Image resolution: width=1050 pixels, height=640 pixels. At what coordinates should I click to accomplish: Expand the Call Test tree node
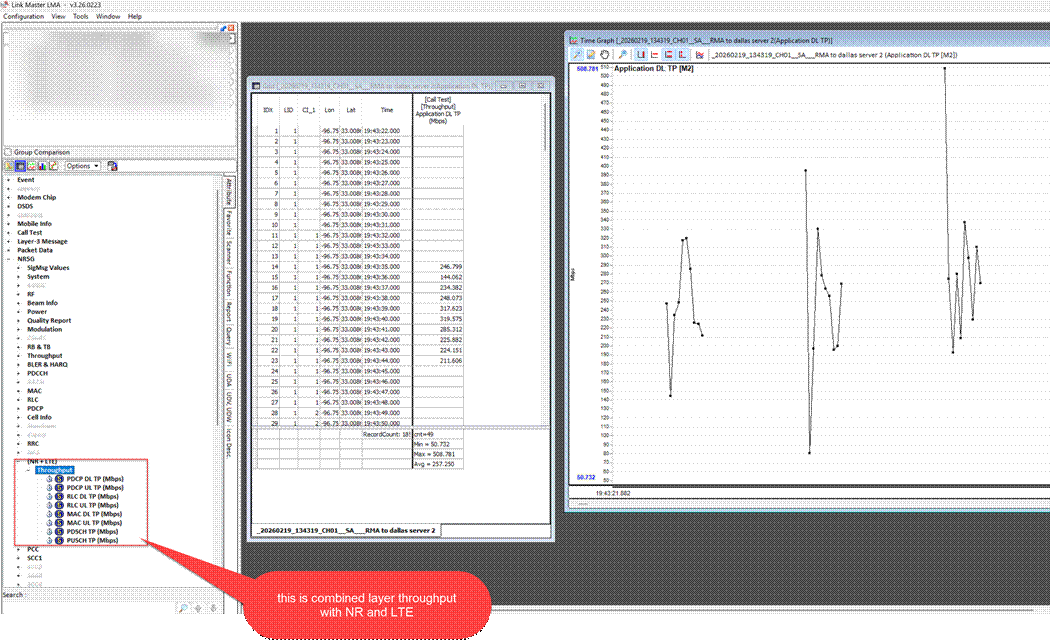(x=8, y=232)
